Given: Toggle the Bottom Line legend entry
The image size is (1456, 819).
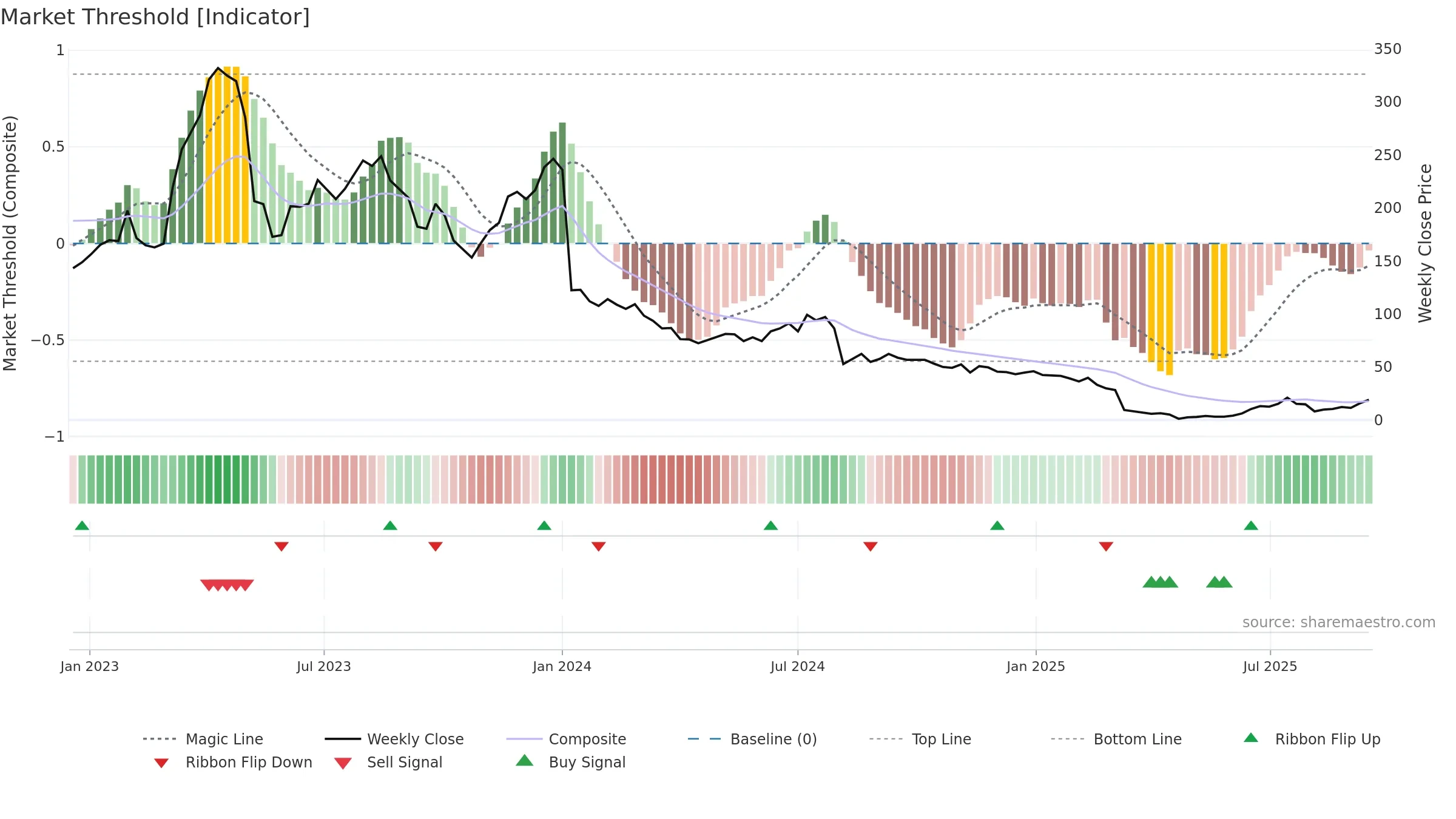Looking at the screenshot, I should tap(1116, 739).
